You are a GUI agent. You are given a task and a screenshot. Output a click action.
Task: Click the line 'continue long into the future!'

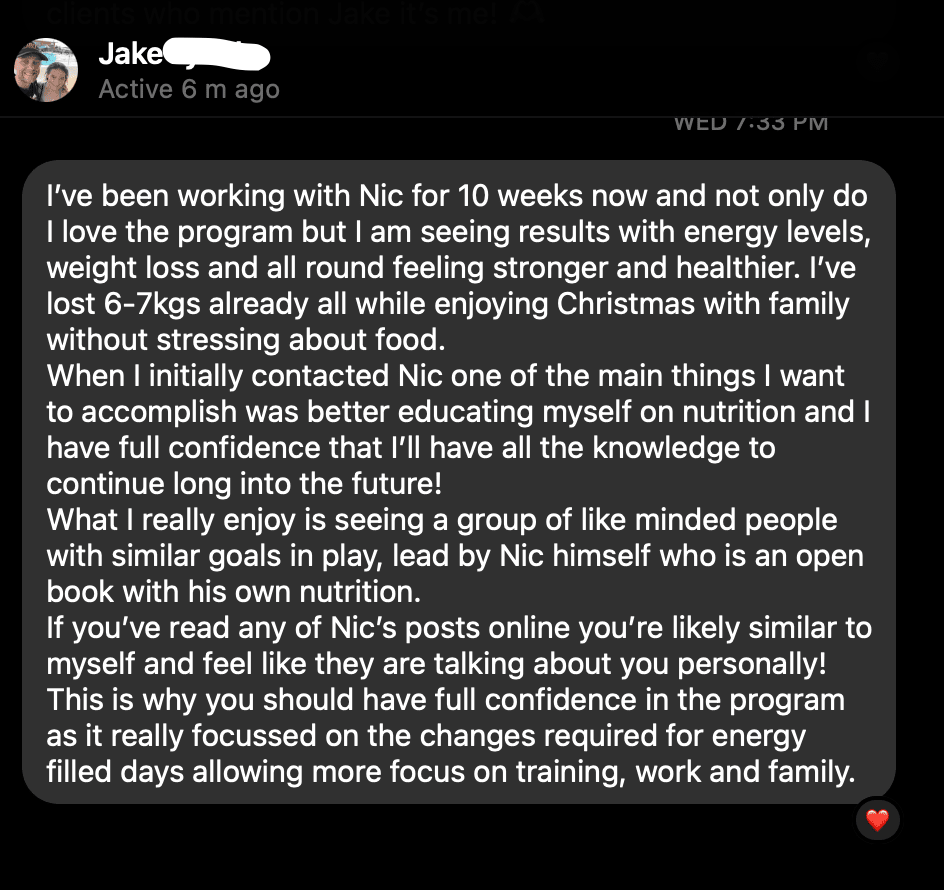point(244,484)
